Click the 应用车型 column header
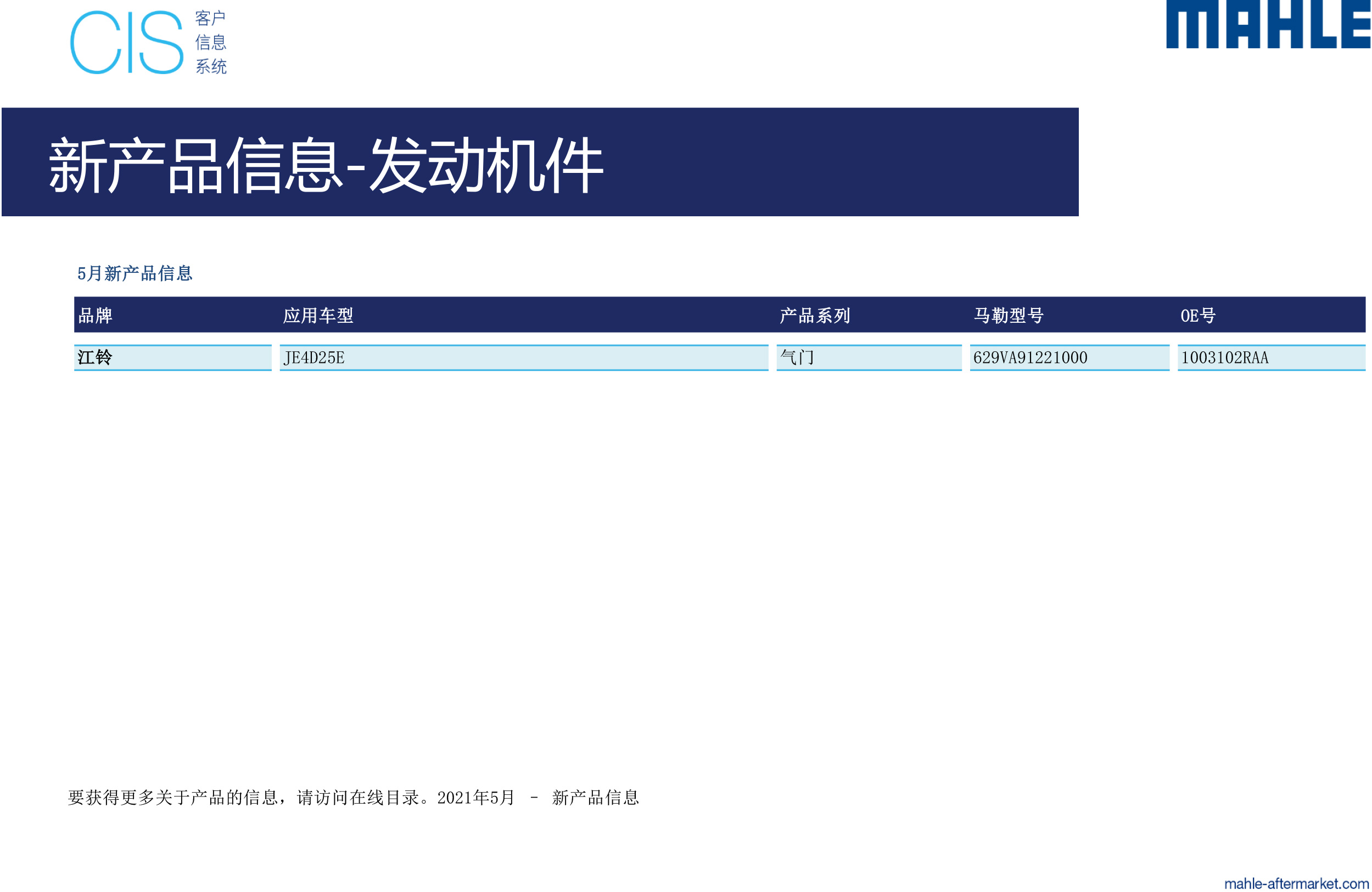The width and height of the screenshot is (1372, 892). point(318,315)
